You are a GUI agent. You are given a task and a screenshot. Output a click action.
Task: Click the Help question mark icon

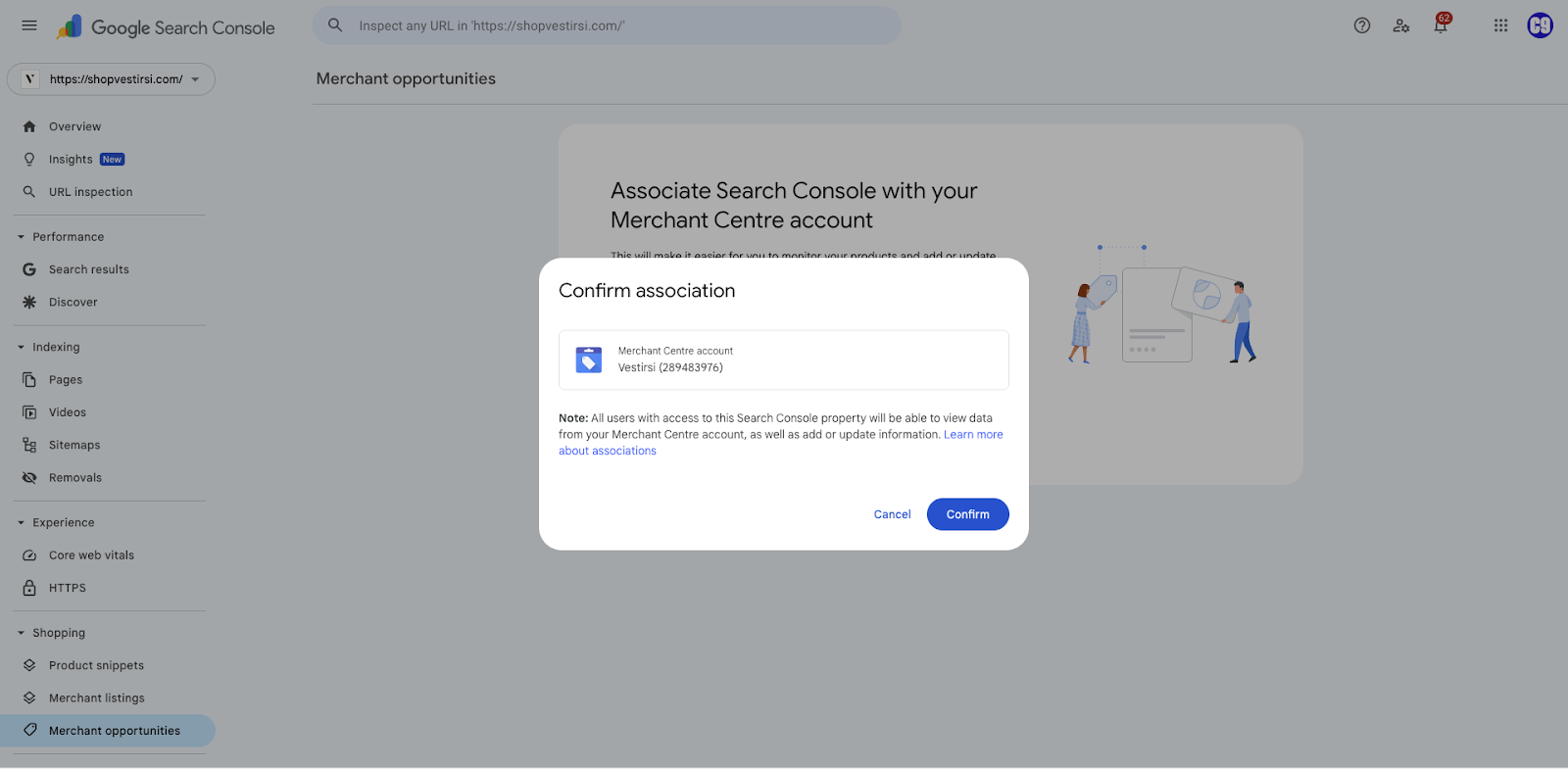(1362, 25)
